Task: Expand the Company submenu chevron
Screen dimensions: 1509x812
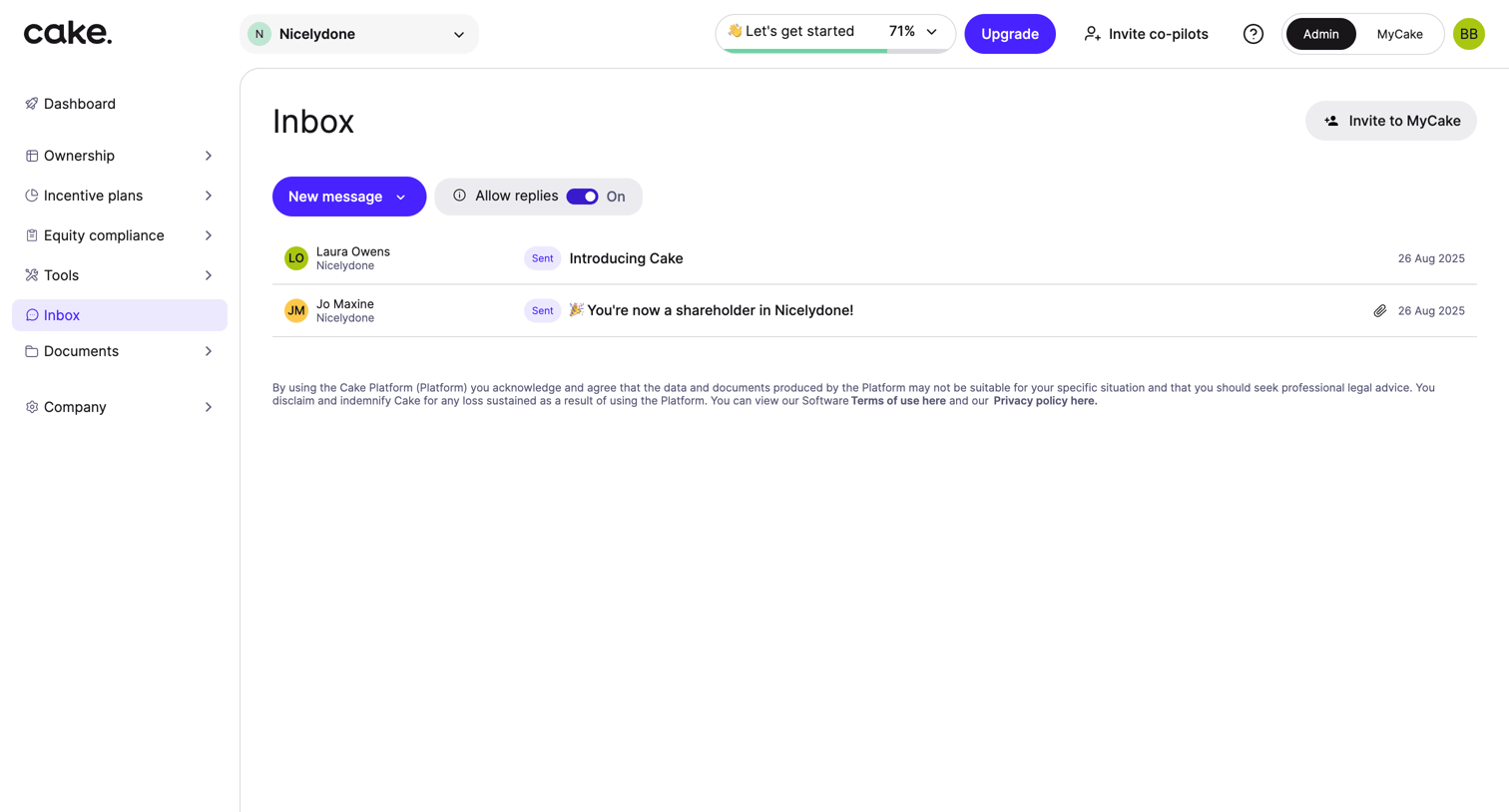Action: click(x=209, y=407)
